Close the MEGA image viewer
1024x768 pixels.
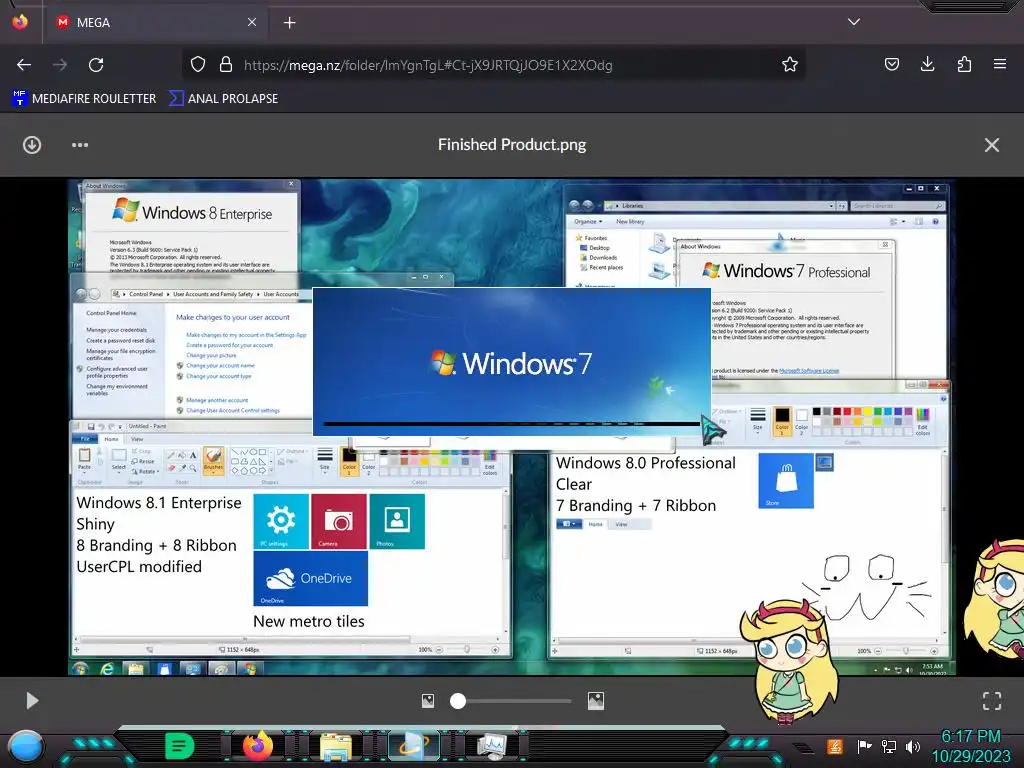(991, 145)
